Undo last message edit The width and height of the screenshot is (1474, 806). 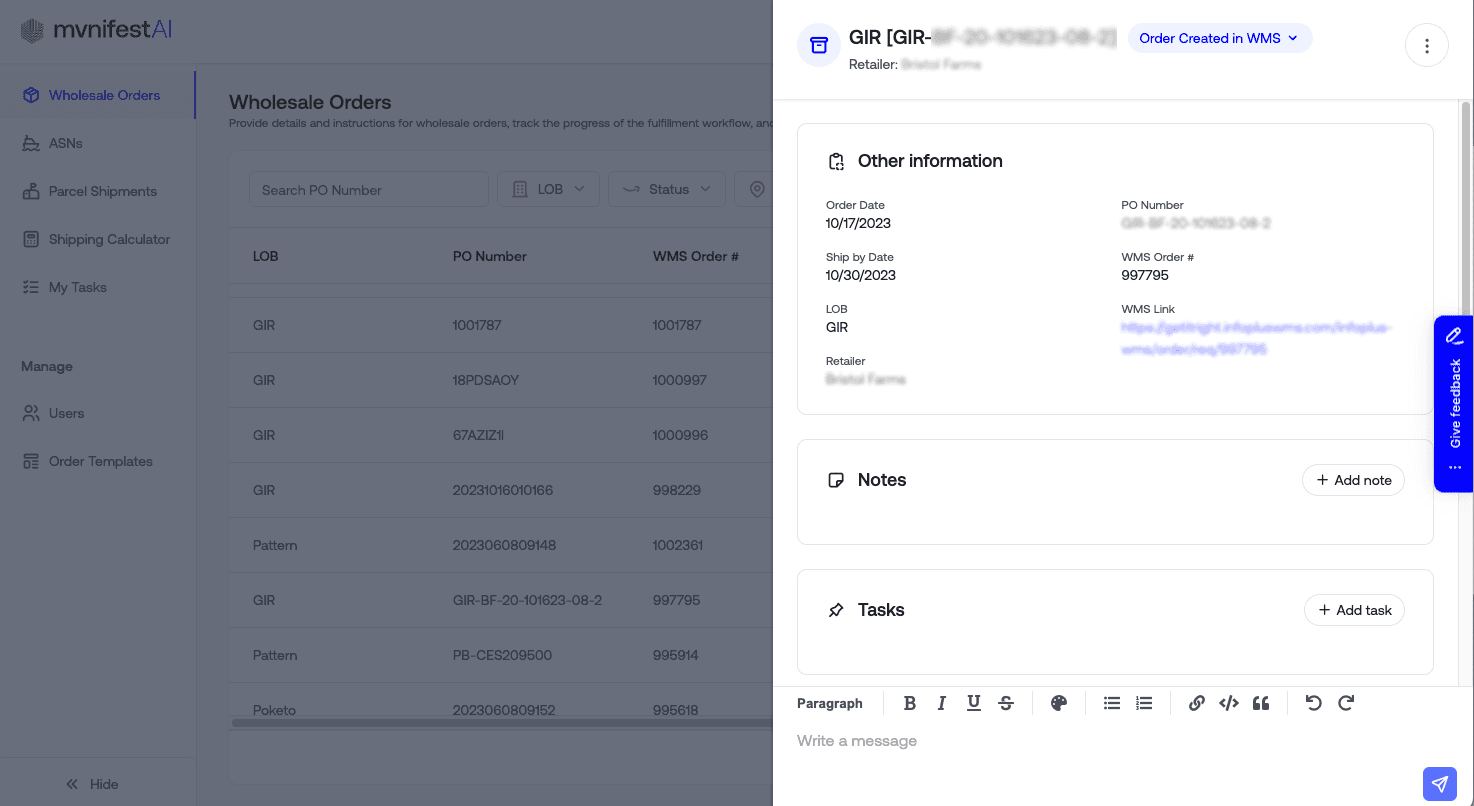(1314, 703)
